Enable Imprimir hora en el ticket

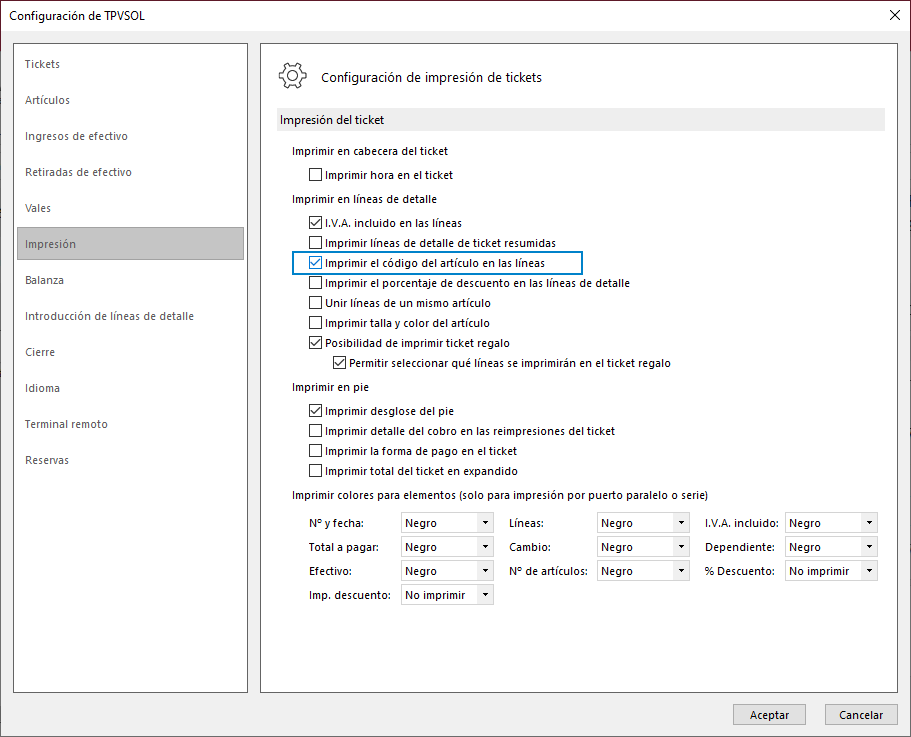coord(315,174)
